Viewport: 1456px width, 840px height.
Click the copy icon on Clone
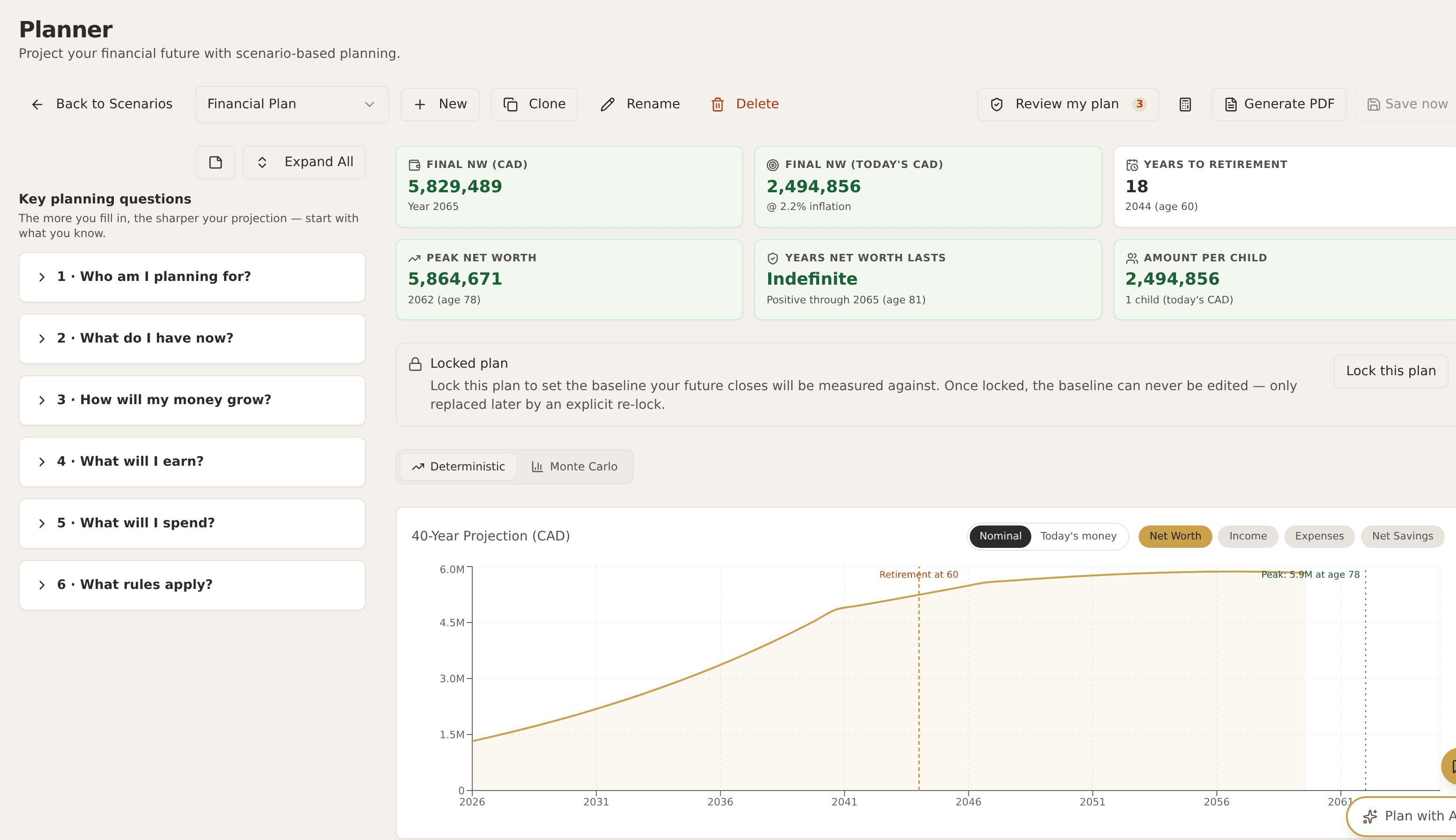[511, 105]
